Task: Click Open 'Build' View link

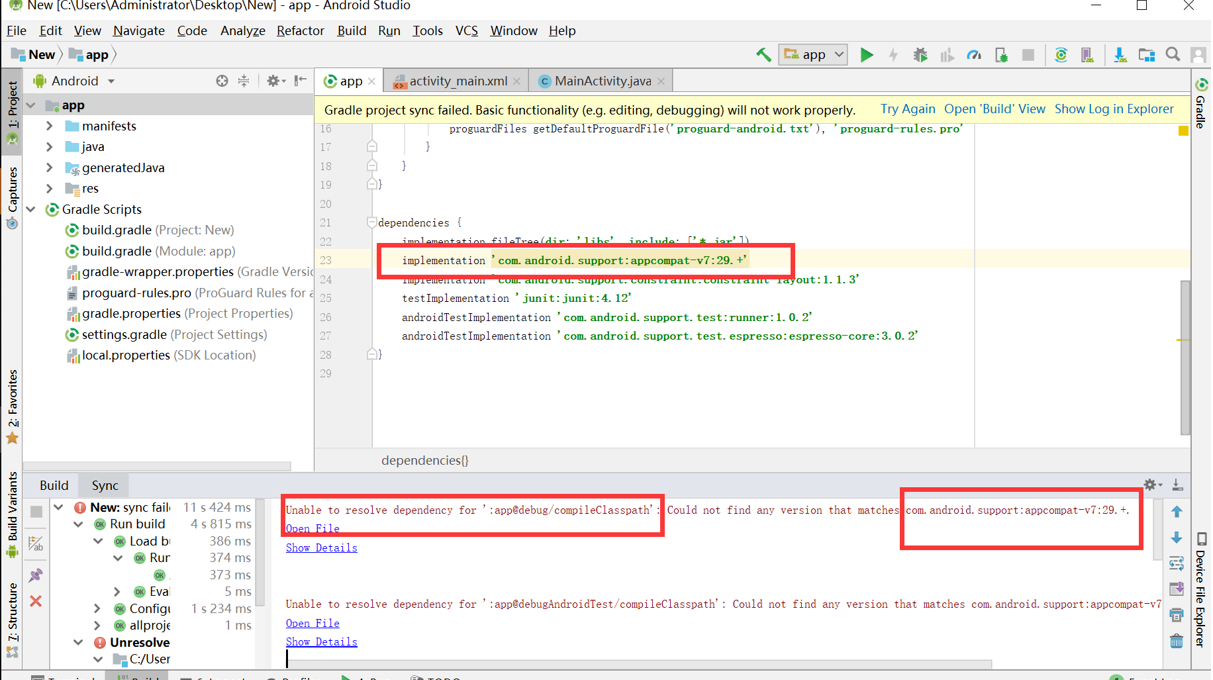Action: click(x=995, y=109)
